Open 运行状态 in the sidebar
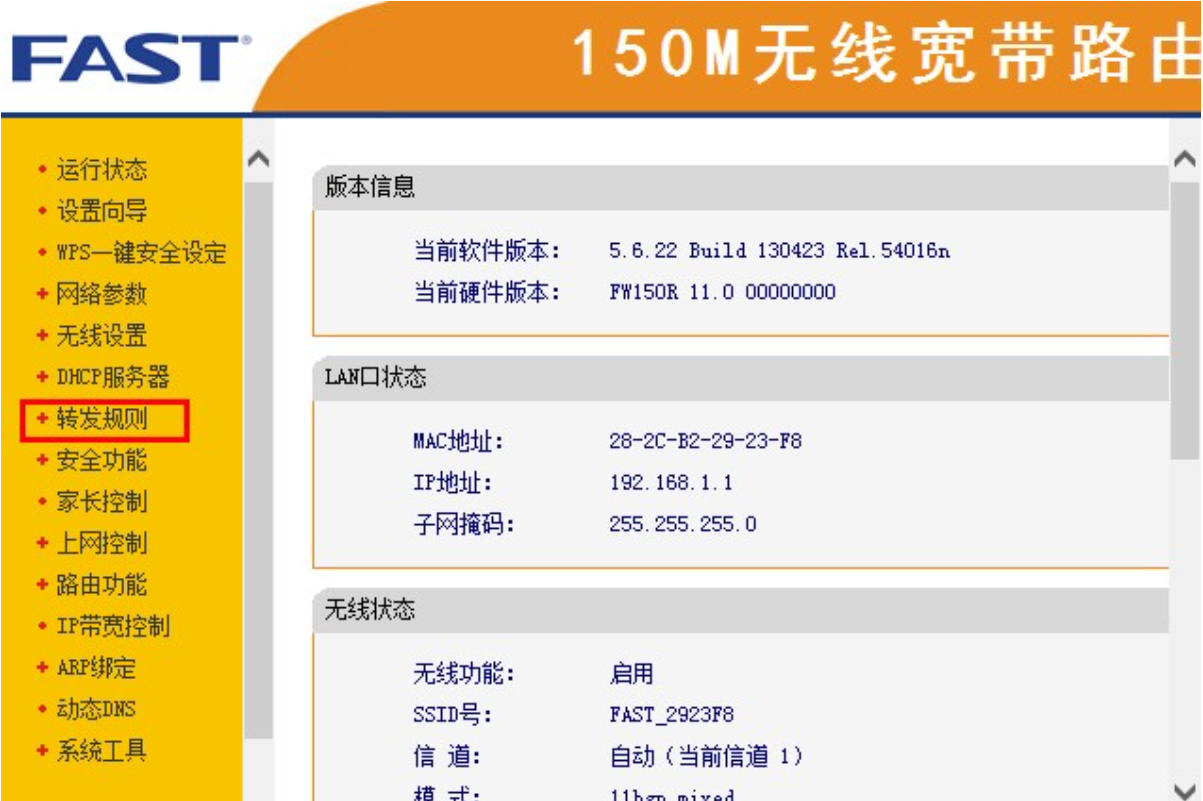Viewport: 1203px width, 801px height. click(101, 170)
